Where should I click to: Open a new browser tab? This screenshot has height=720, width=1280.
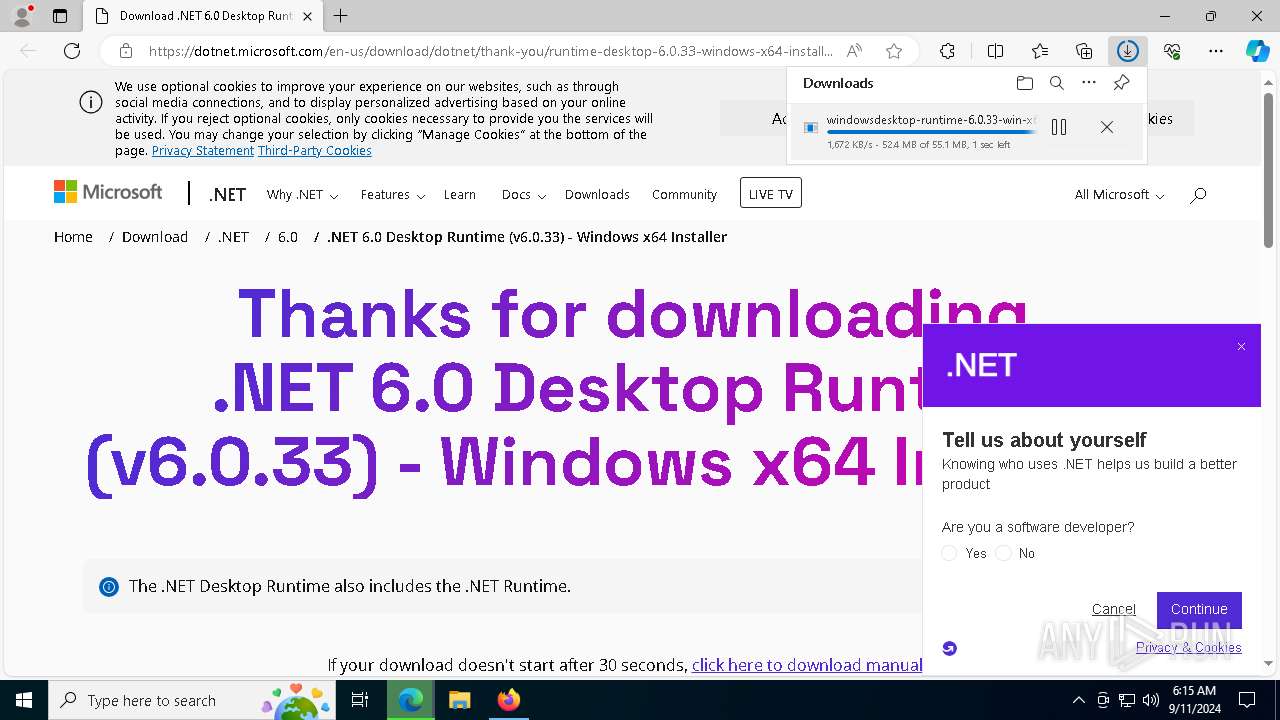coord(341,16)
